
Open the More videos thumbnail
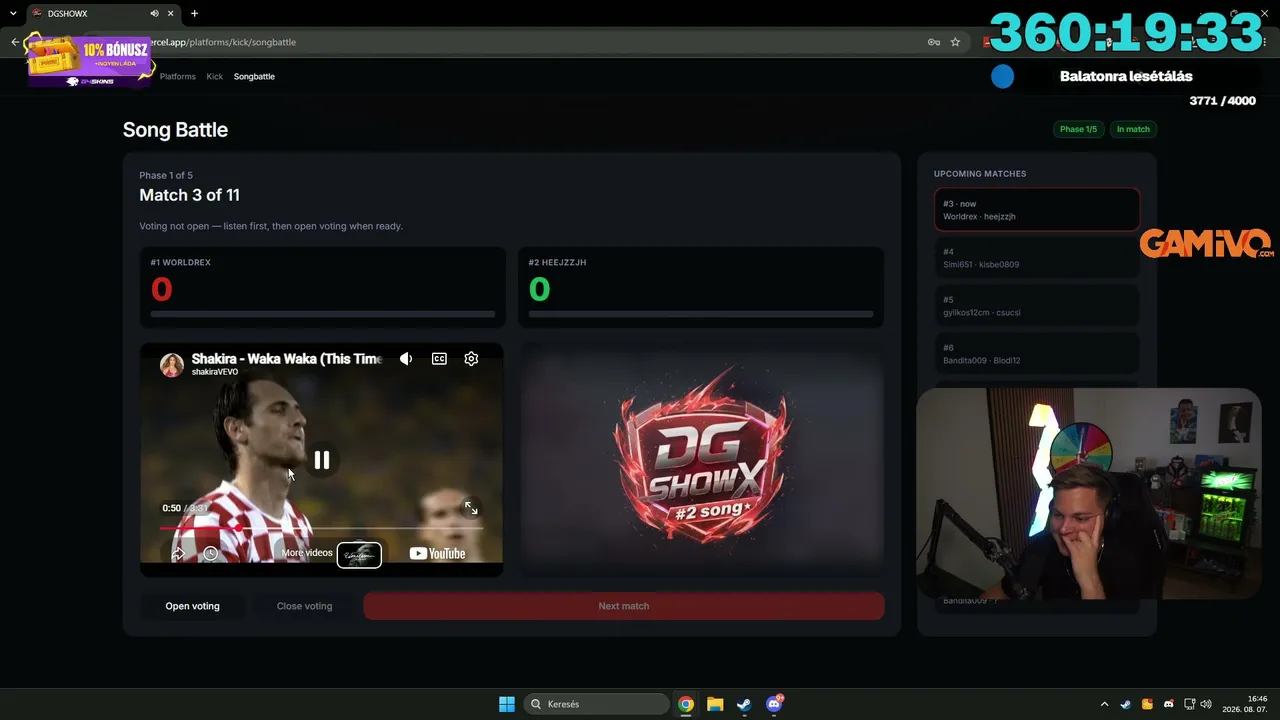(359, 554)
